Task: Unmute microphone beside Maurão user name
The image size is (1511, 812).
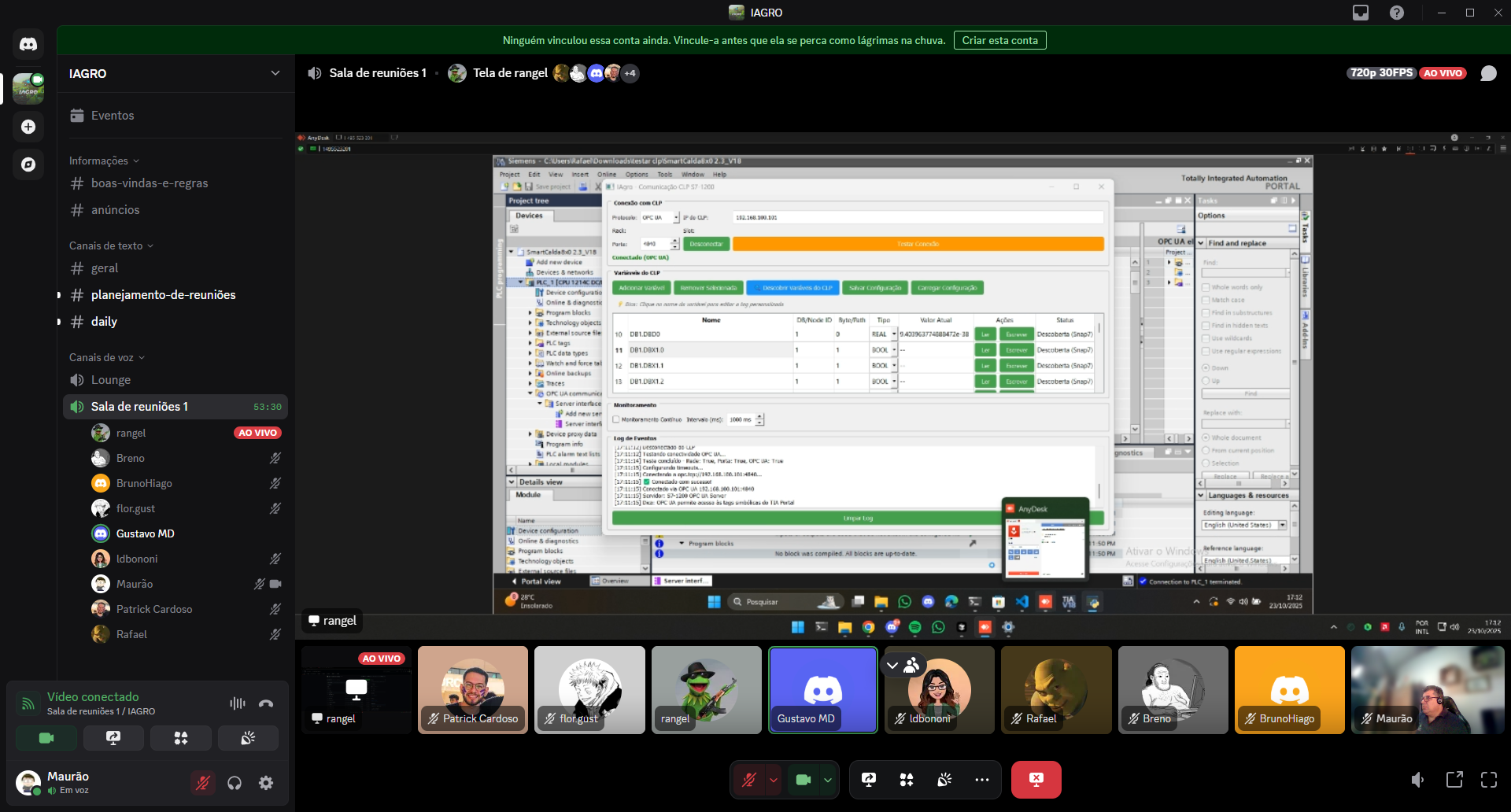Action: [x=203, y=783]
